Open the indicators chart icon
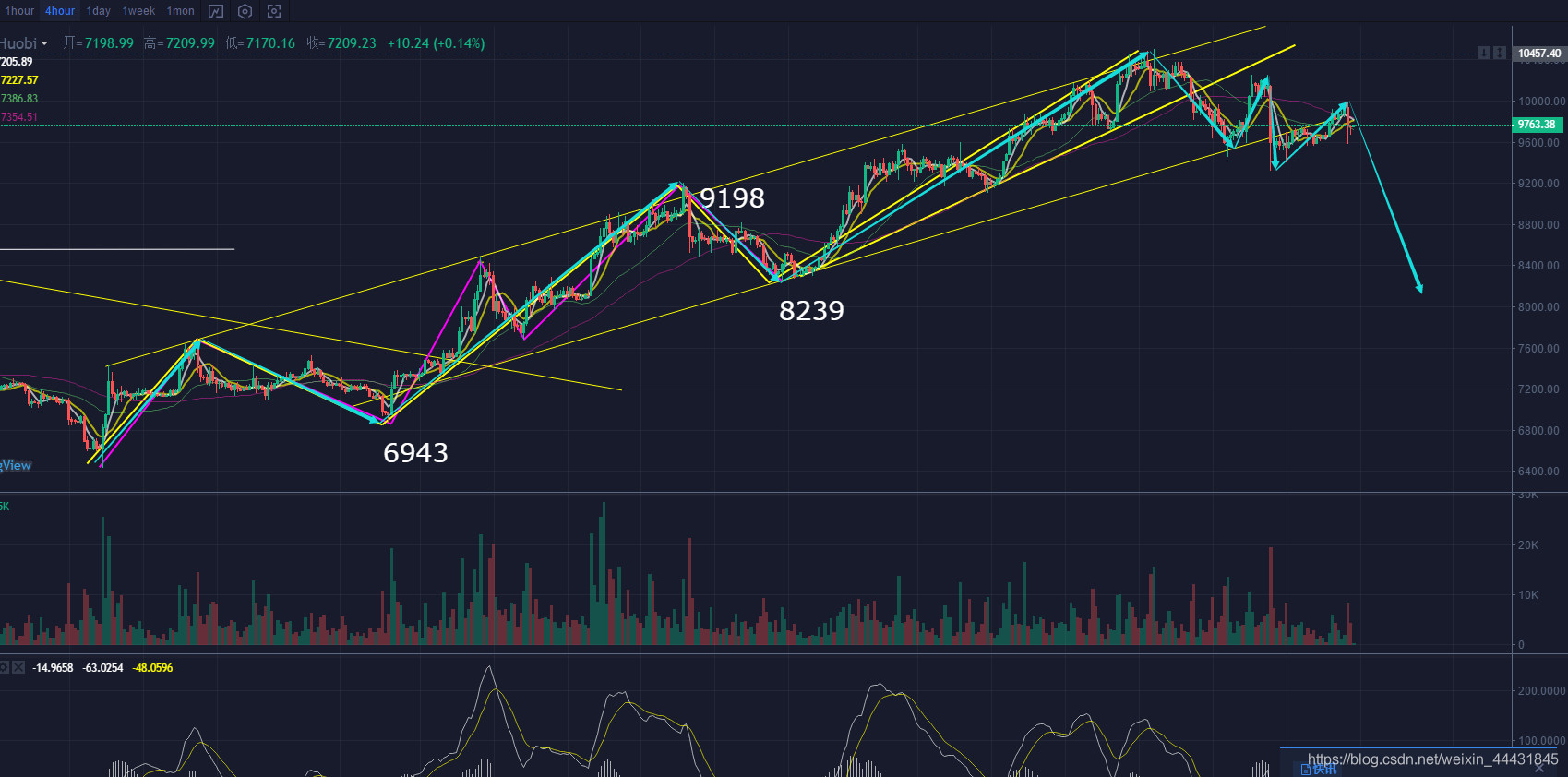 [216, 11]
